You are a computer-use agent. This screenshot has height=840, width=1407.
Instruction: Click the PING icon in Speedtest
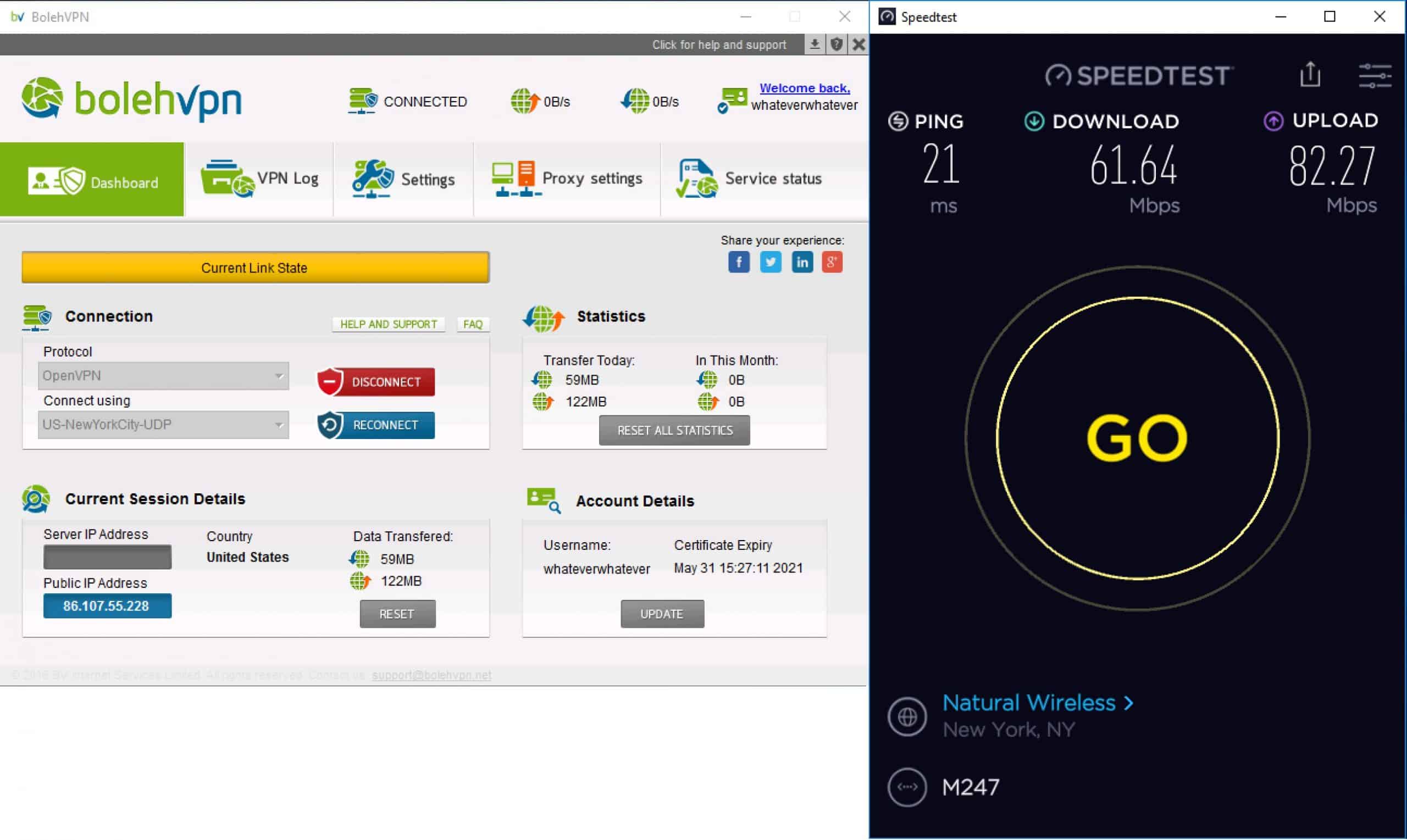coord(898,121)
